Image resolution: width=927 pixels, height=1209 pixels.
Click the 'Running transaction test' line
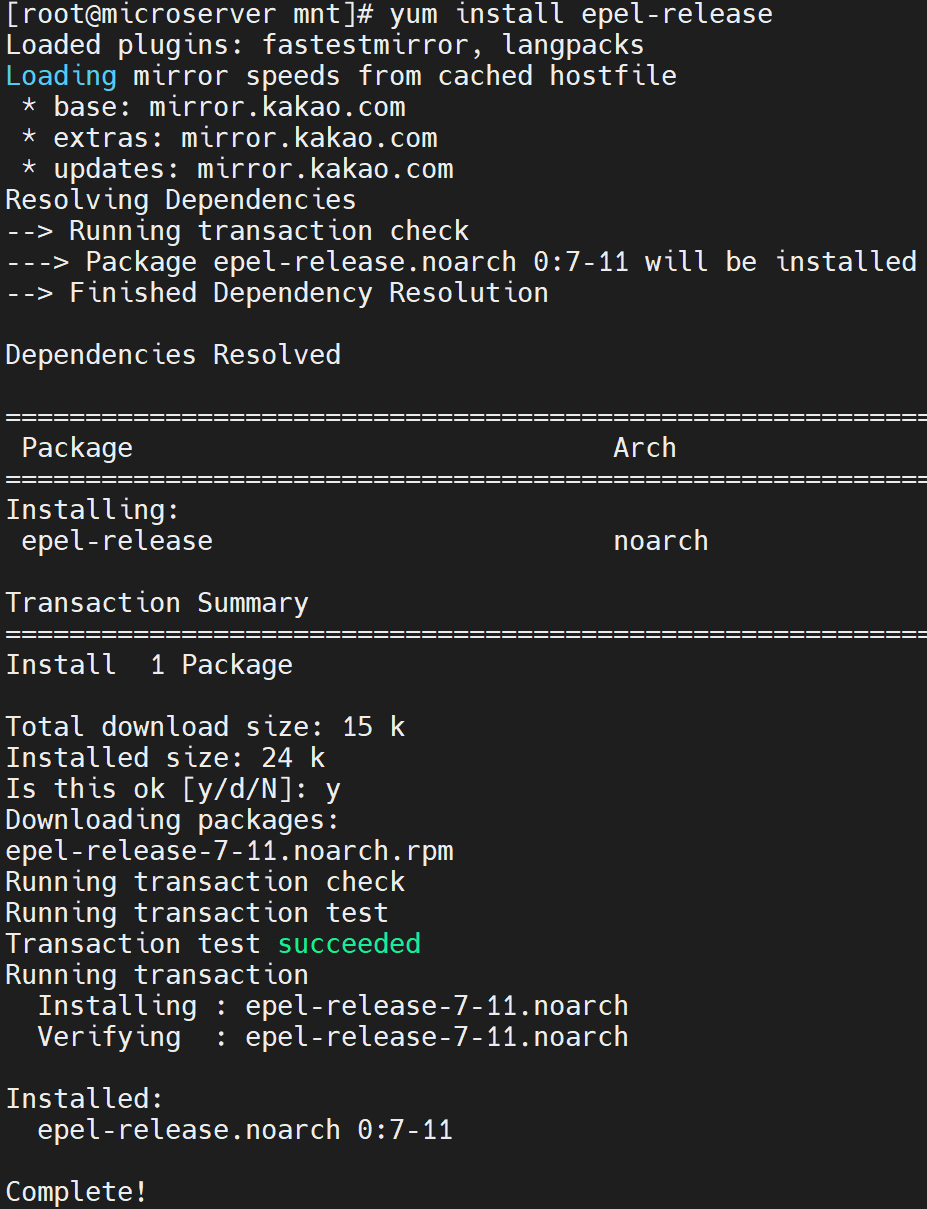(197, 913)
